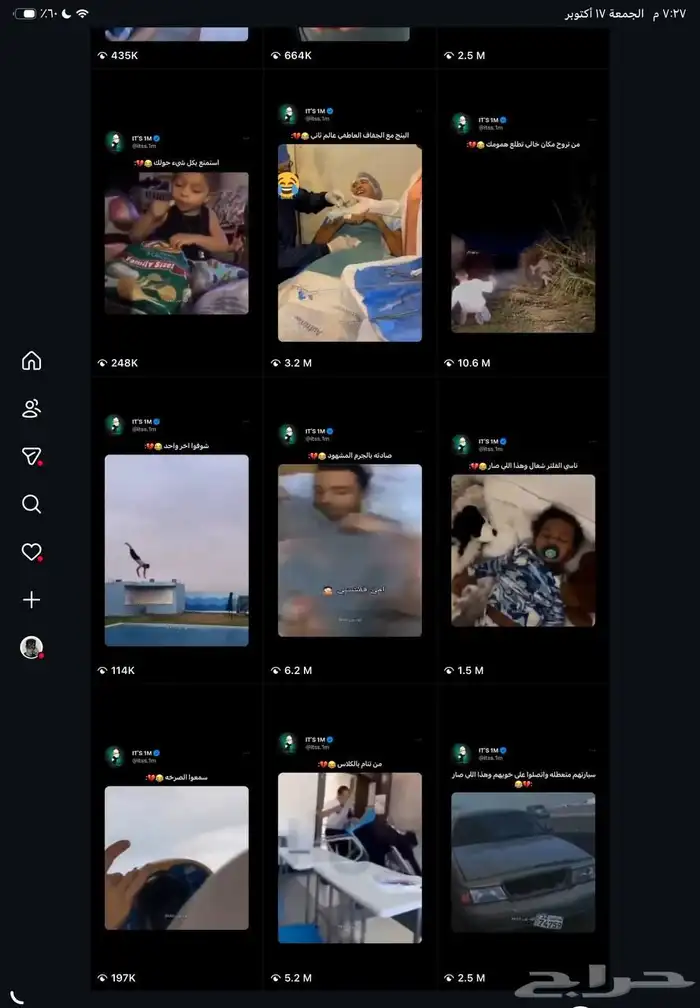
Task: Tap the battery indicator in status bar
Action: coord(26,14)
